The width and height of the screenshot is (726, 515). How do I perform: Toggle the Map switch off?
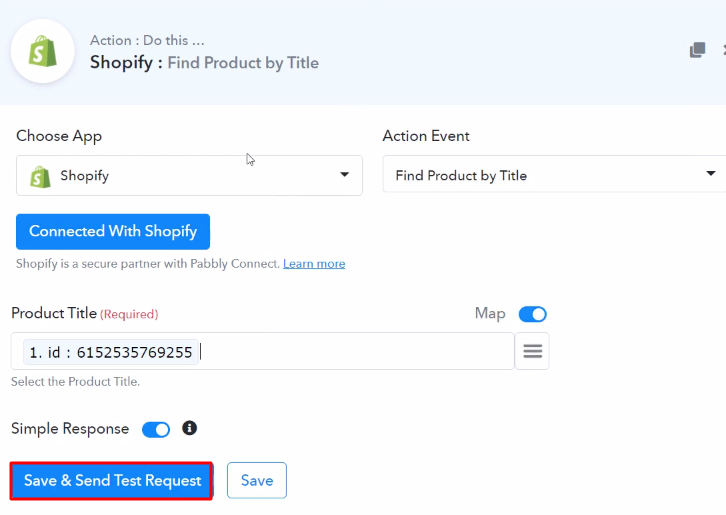point(532,314)
